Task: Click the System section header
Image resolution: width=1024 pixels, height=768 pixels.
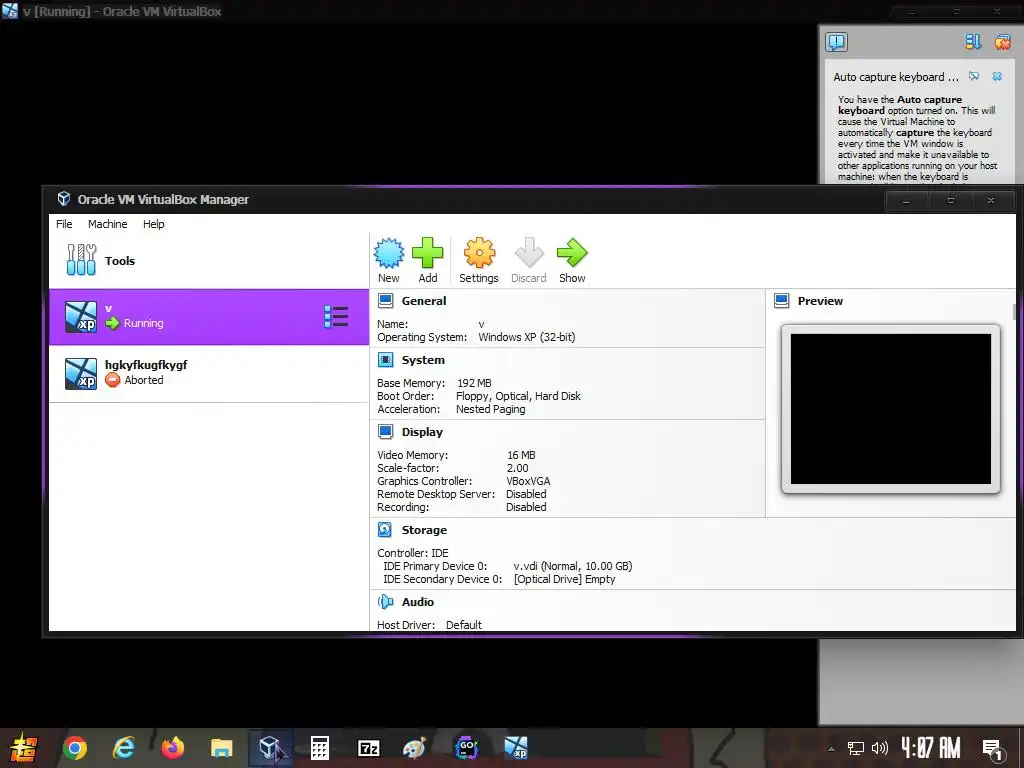Action: pyautogui.click(x=423, y=360)
